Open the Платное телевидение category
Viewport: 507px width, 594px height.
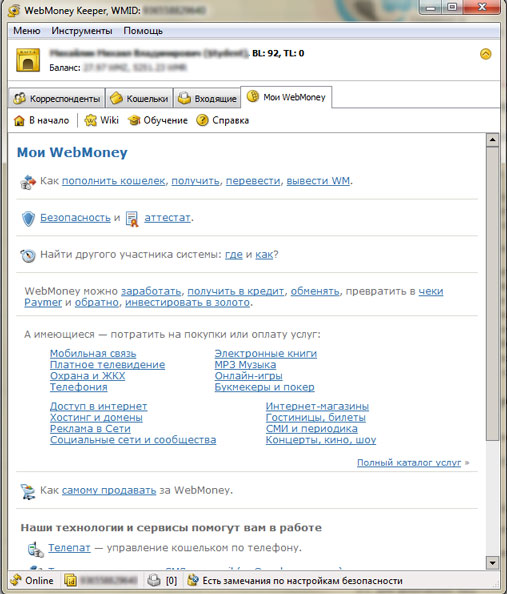click(x=108, y=364)
